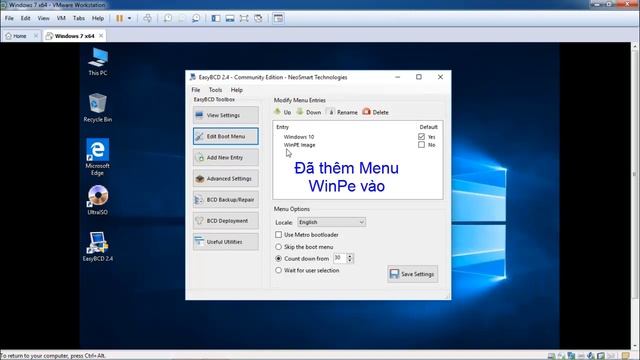
Task: Click Save Settings button
Action: tap(413, 274)
